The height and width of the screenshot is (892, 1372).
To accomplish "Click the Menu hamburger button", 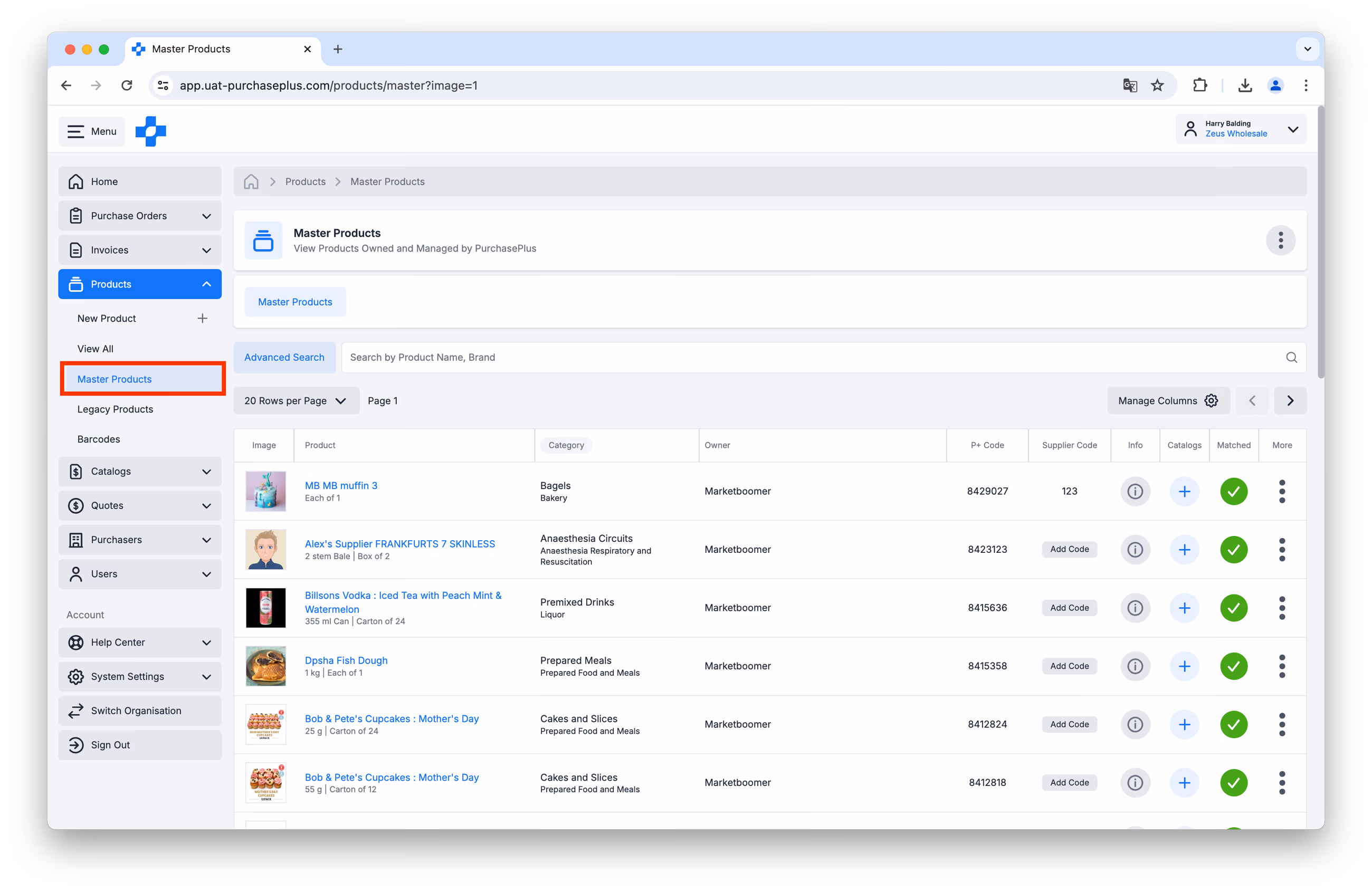I will coord(92,131).
